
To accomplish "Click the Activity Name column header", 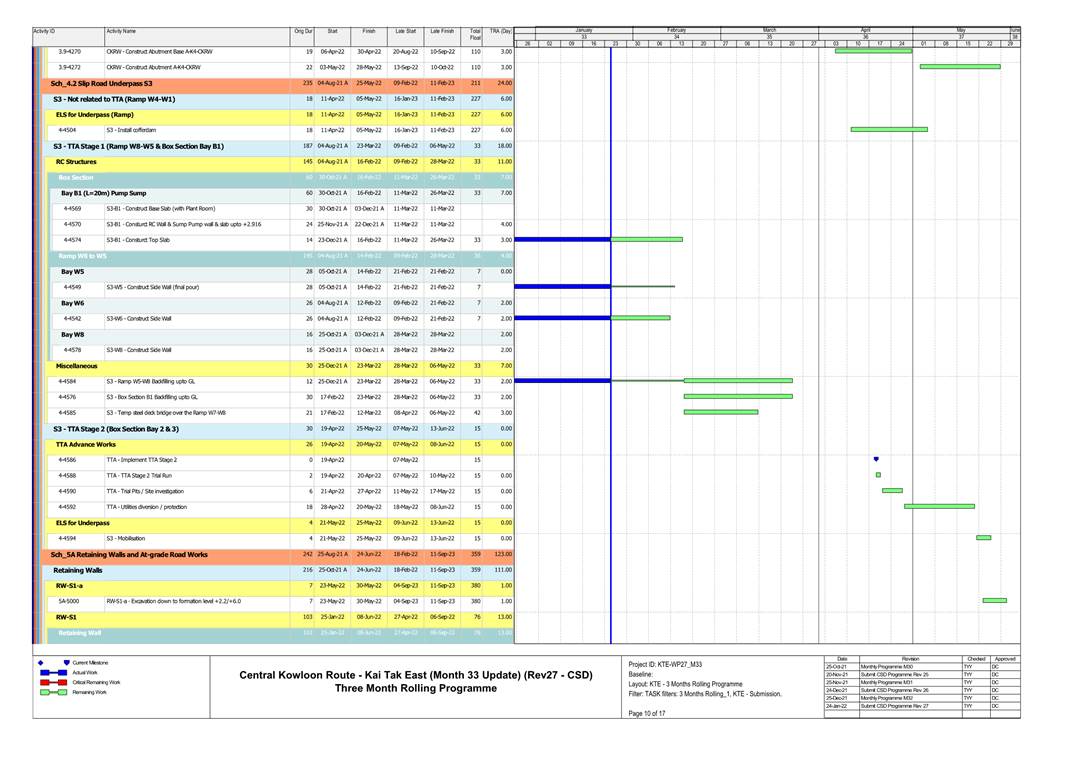I will pos(121,31).
